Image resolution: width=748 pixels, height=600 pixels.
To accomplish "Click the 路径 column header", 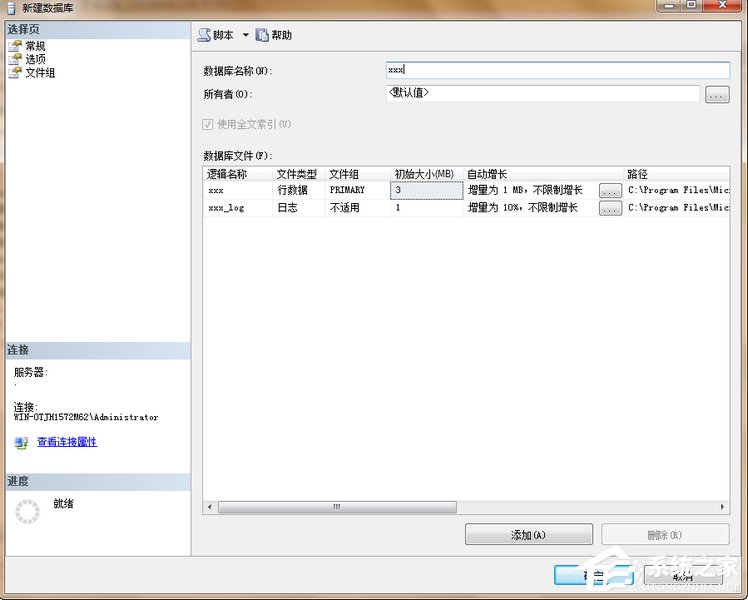I will point(676,174).
